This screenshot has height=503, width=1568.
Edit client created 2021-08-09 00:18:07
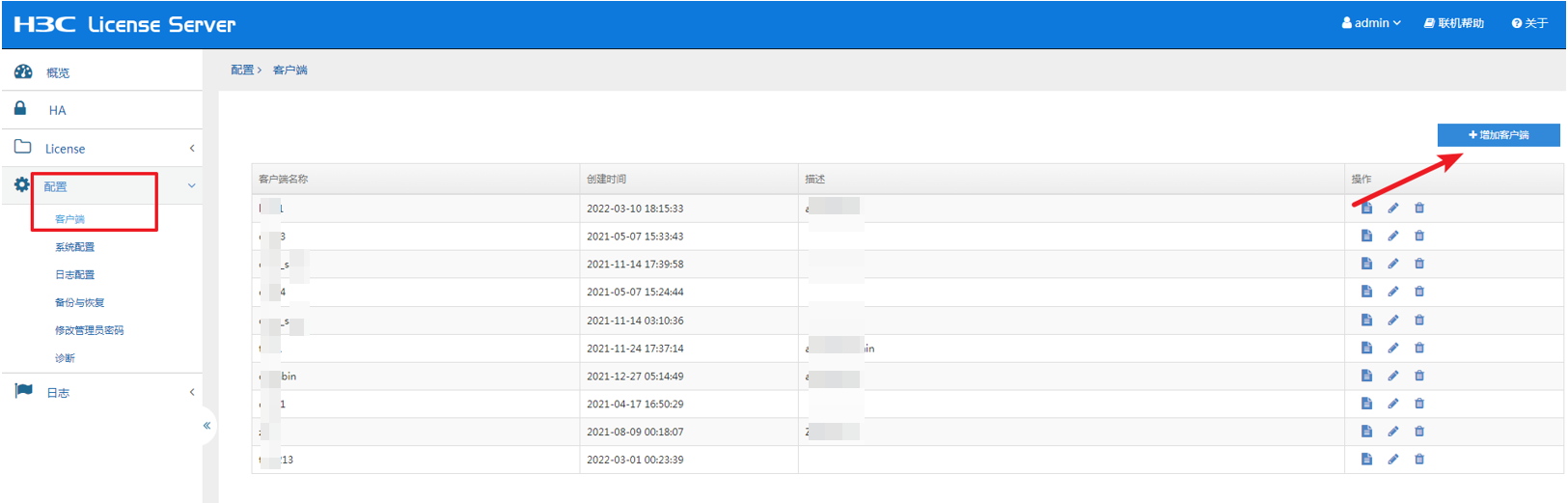click(1393, 432)
